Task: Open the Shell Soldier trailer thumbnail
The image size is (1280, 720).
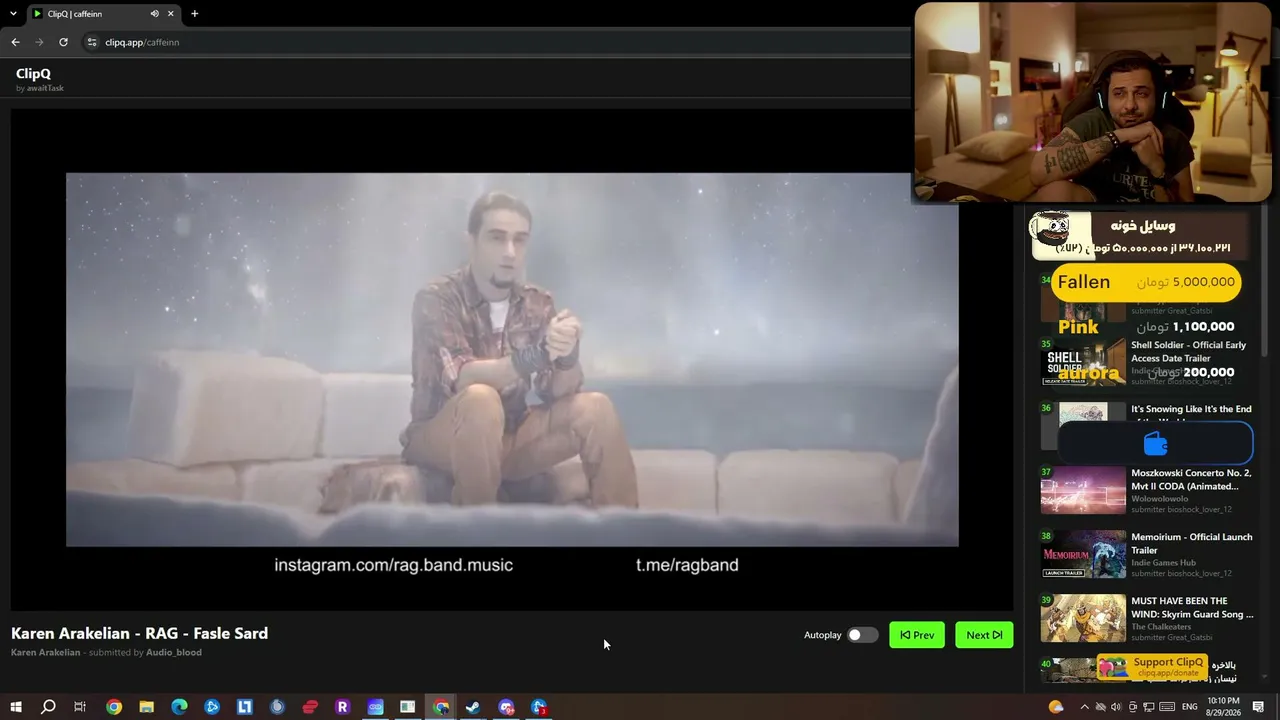Action: (1083, 362)
